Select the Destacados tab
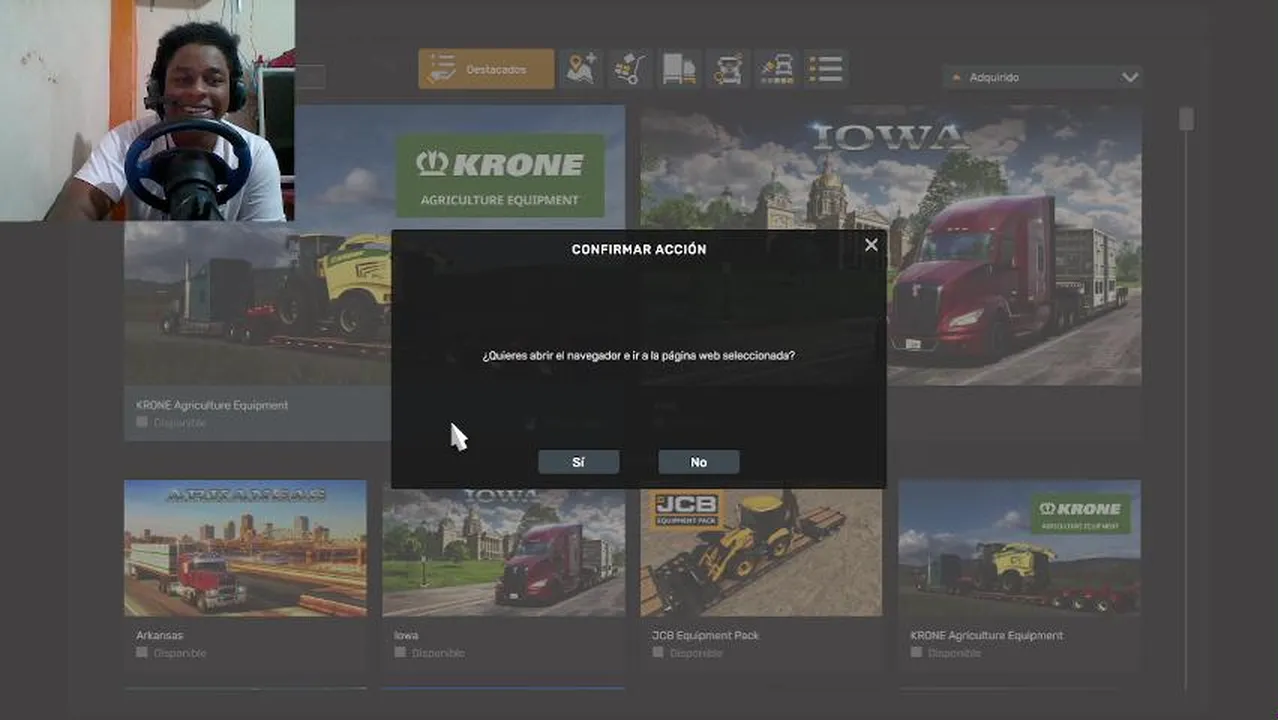 (486, 69)
